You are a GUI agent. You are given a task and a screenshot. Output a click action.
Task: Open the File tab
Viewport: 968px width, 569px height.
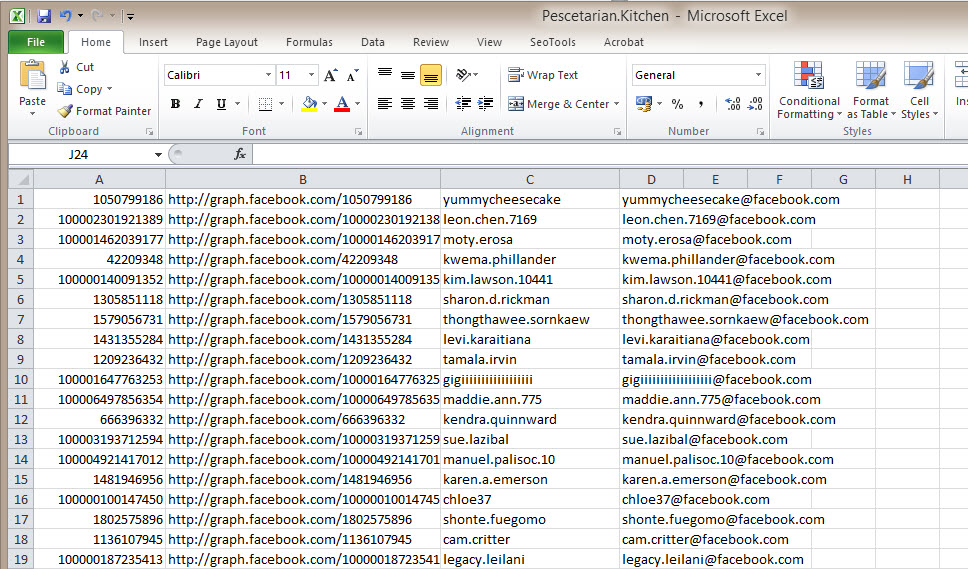tap(36, 42)
